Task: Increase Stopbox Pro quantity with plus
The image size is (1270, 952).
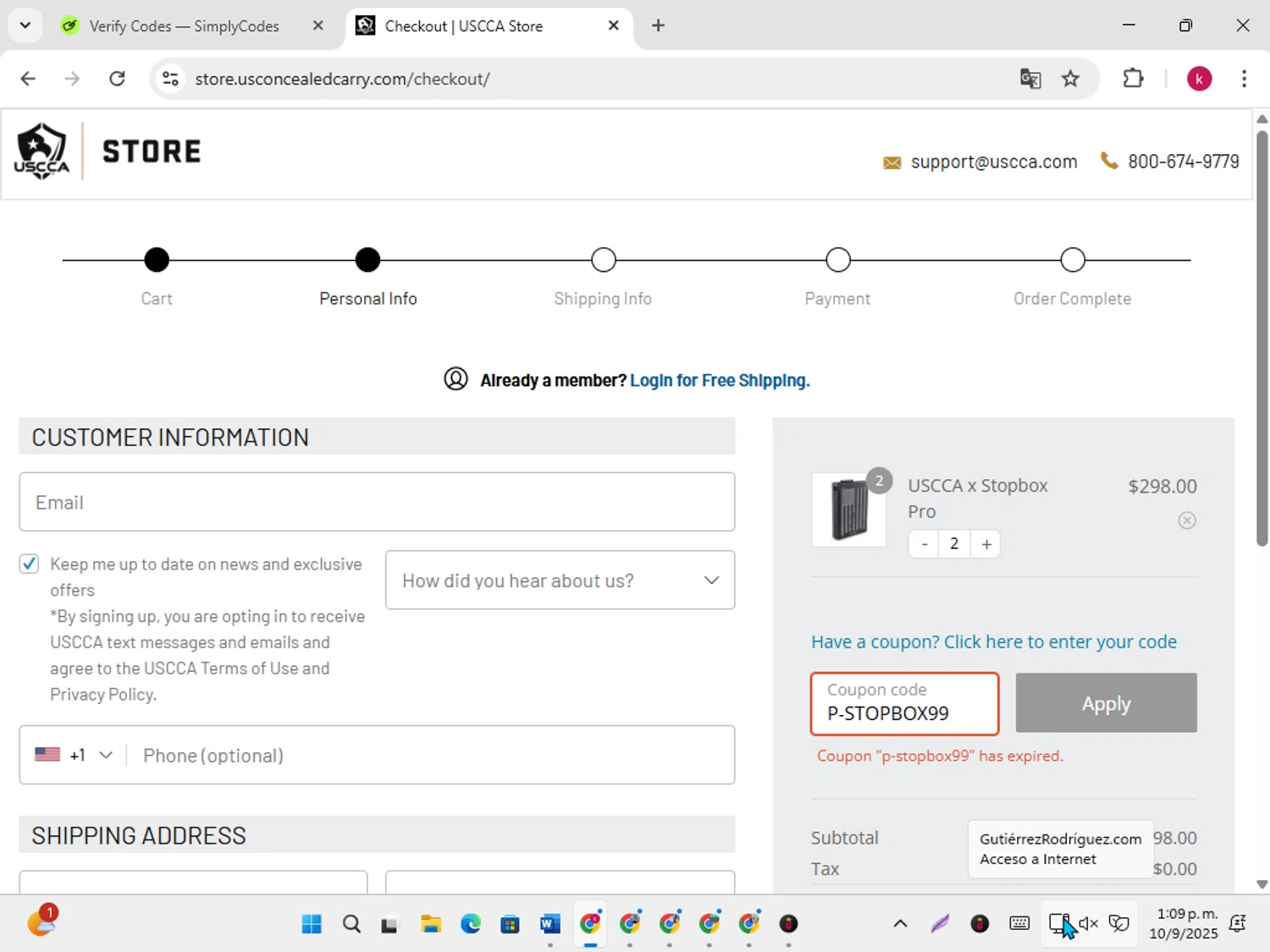Action: (986, 544)
